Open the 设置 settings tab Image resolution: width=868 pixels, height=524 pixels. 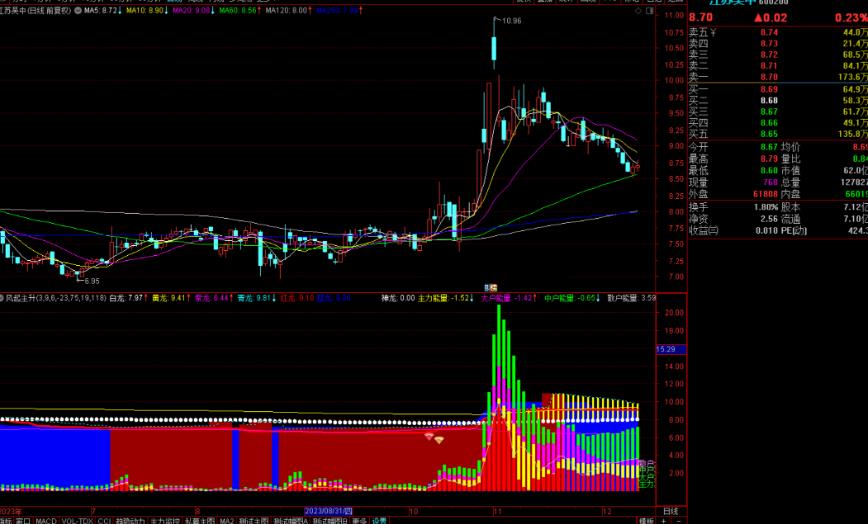click(379, 521)
